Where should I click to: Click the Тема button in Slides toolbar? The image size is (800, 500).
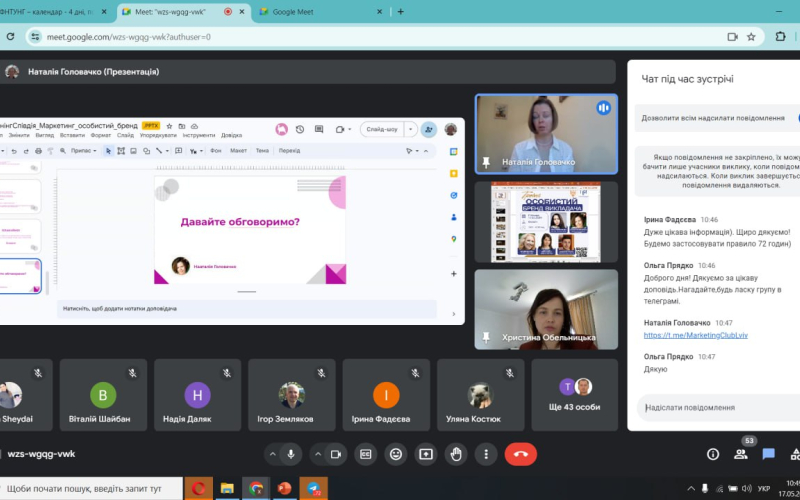(x=262, y=151)
